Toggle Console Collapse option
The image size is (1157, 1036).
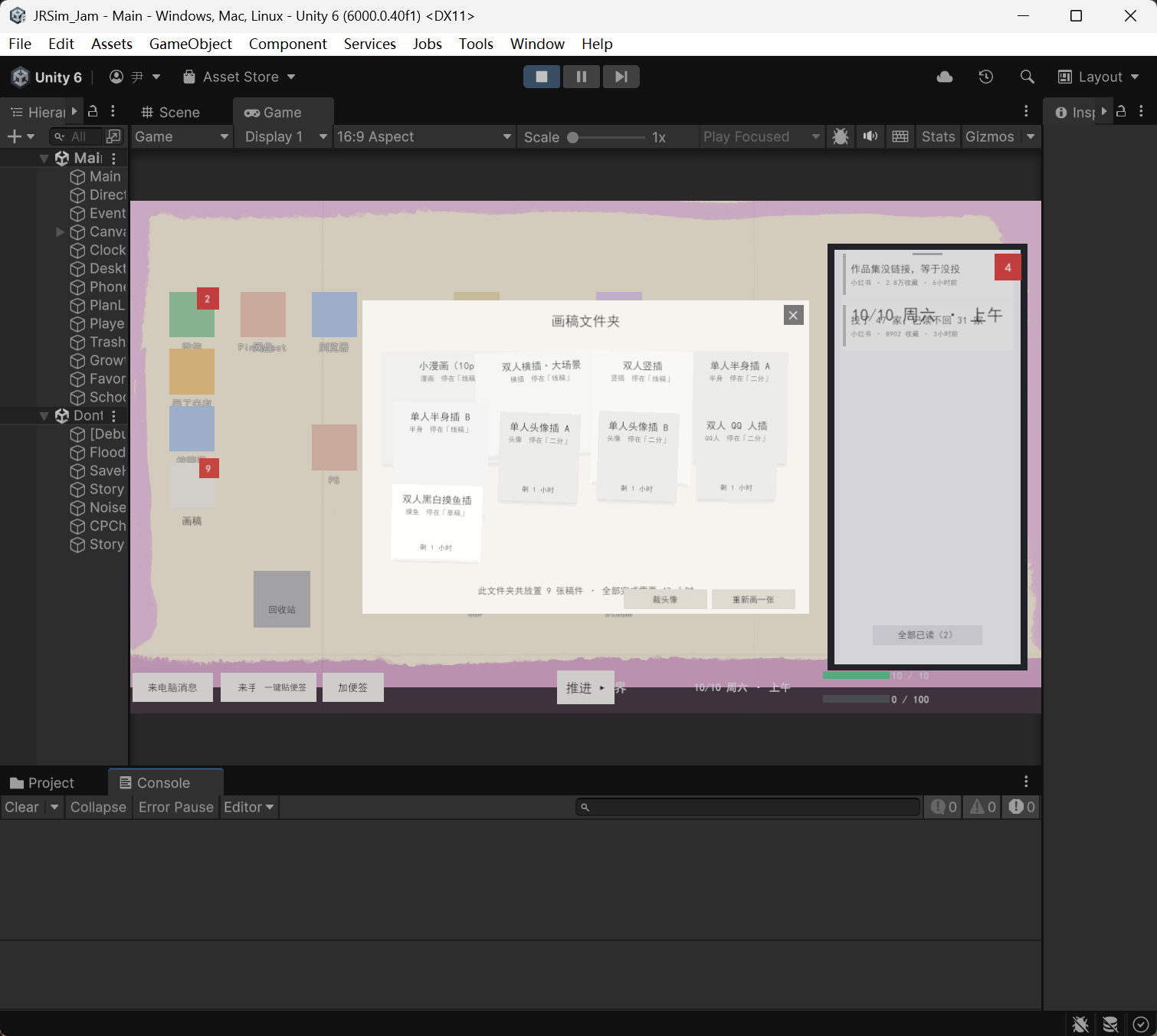pos(98,807)
